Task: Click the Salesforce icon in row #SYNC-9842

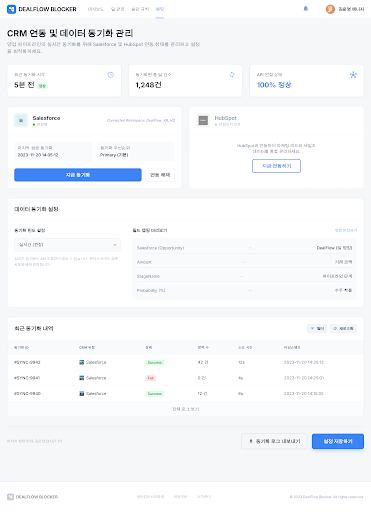Action: 81,362
